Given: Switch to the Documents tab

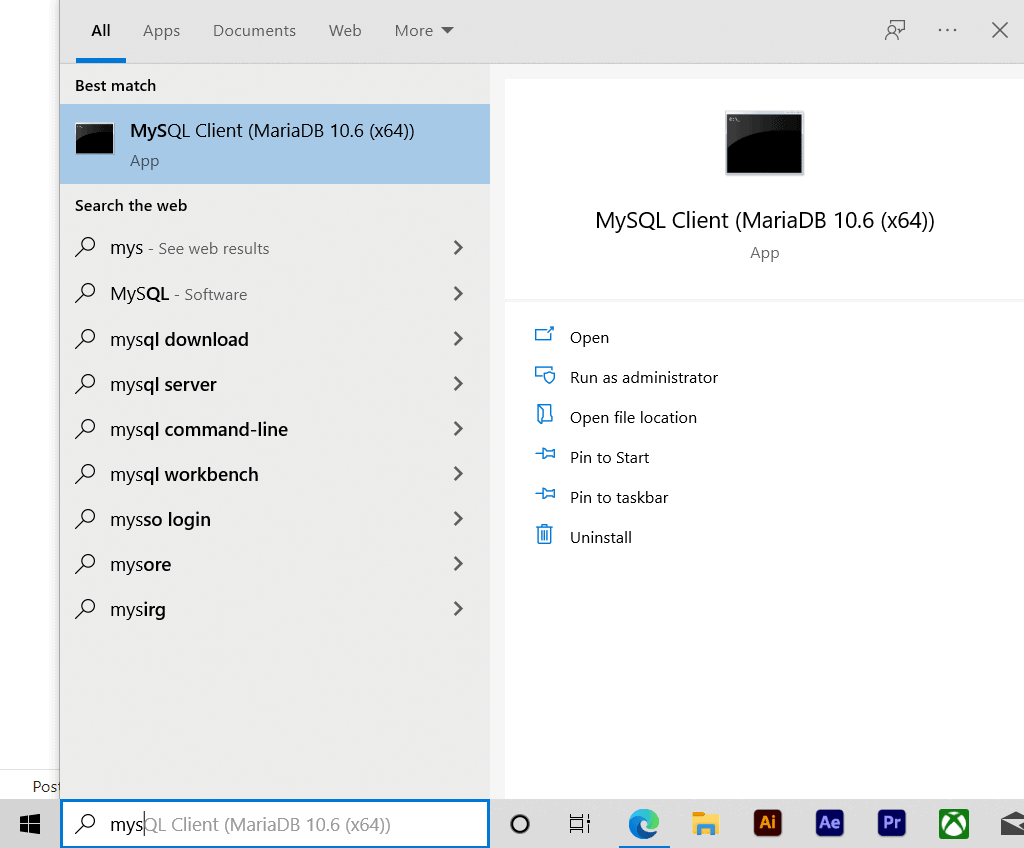Looking at the screenshot, I should click(254, 31).
